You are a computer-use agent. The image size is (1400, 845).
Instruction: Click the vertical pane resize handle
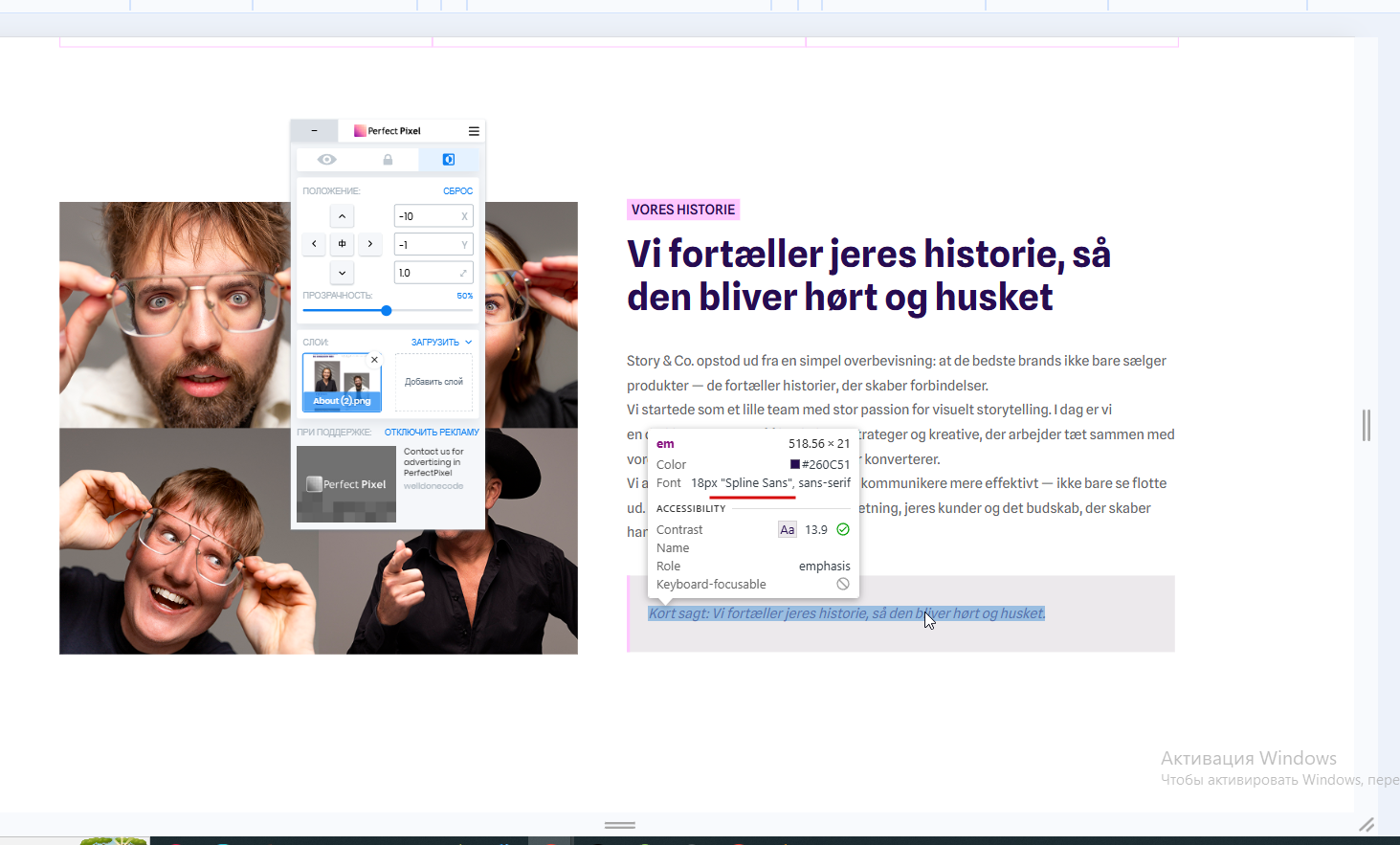pyautogui.click(x=1367, y=425)
